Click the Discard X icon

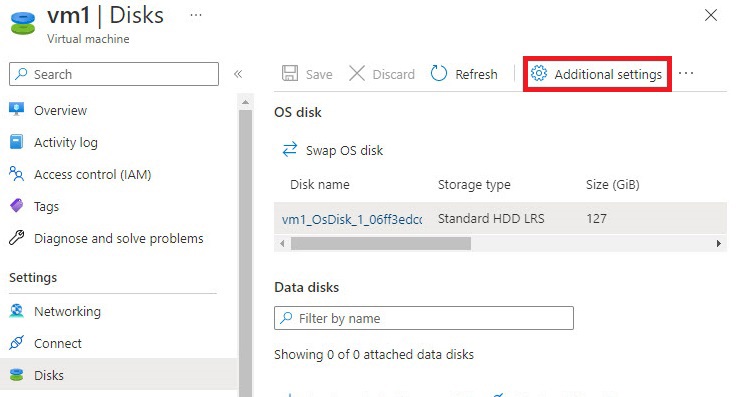[357, 74]
